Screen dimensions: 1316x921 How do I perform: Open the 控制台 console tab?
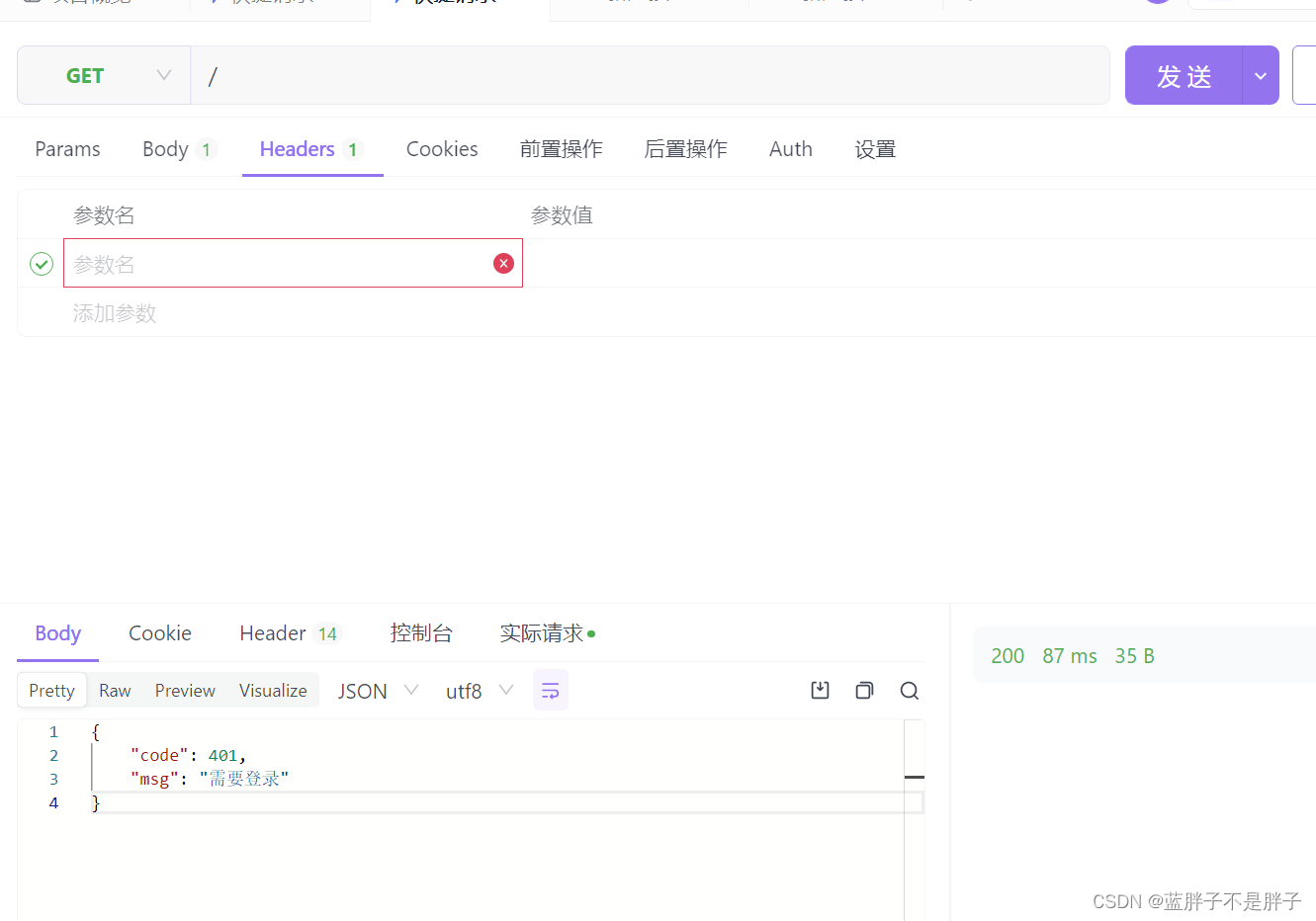click(x=421, y=633)
